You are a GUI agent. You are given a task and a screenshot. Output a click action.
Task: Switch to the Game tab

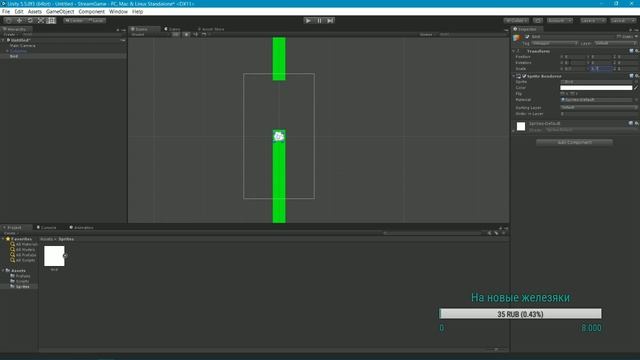click(x=173, y=29)
